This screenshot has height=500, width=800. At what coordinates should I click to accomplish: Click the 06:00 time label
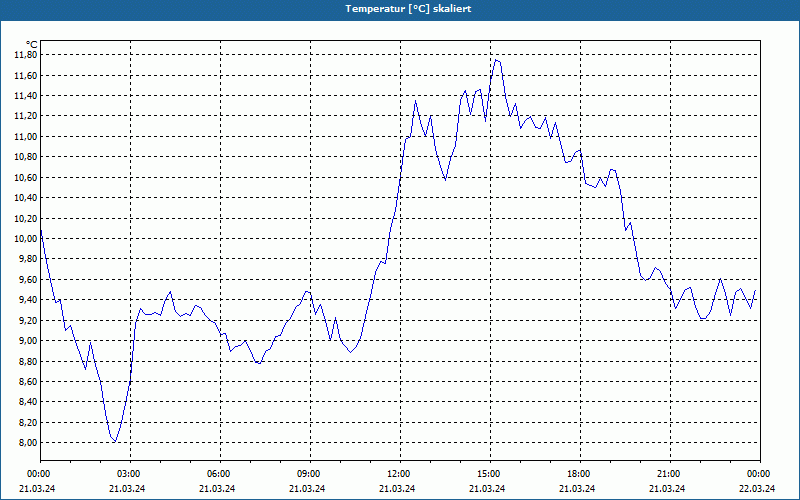[218, 474]
